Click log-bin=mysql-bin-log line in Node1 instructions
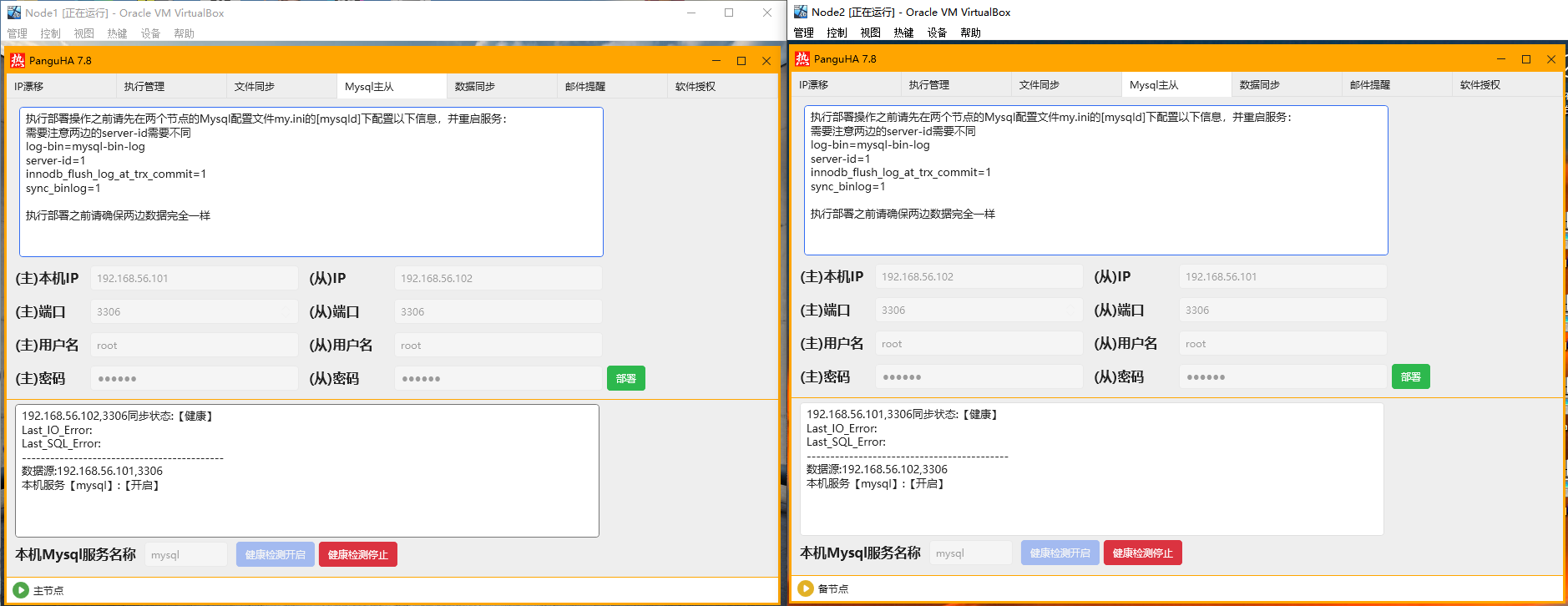The image size is (1568, 606). [85, 146]
